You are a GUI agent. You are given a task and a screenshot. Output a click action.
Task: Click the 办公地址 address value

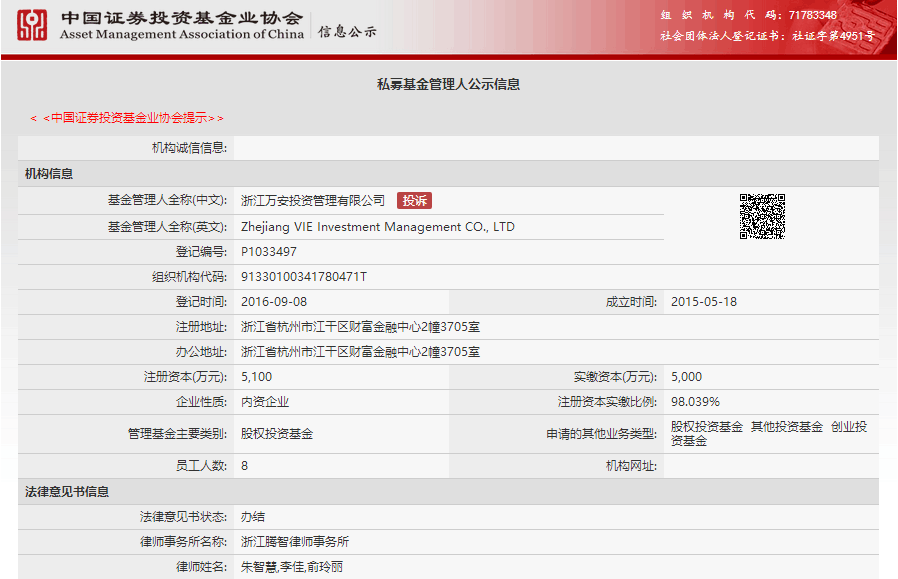360,352
